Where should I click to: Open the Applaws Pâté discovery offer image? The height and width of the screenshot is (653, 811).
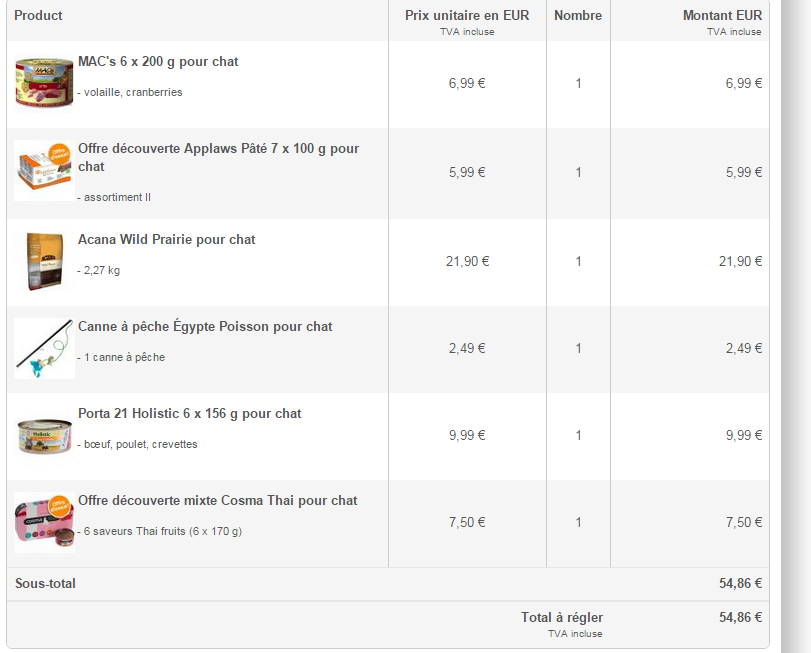[x=44, y=170]
